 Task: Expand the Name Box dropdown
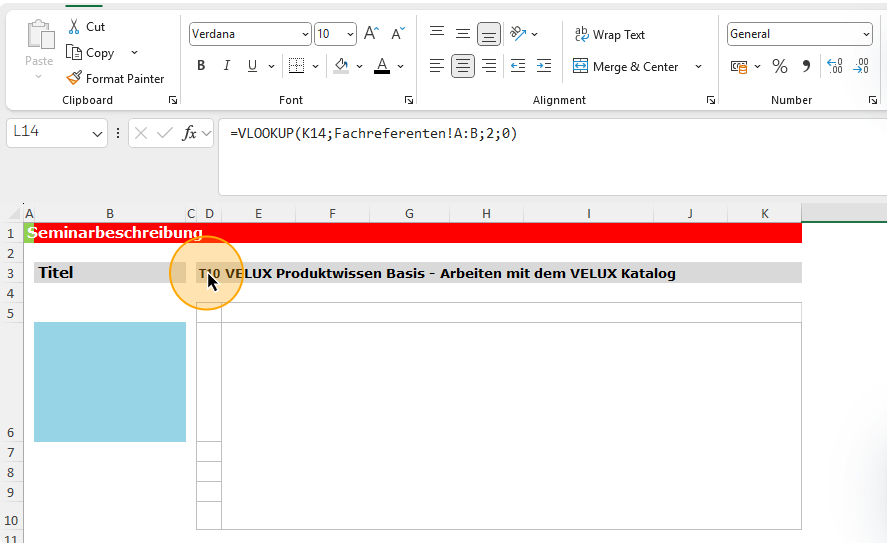(x=97, y=134)
